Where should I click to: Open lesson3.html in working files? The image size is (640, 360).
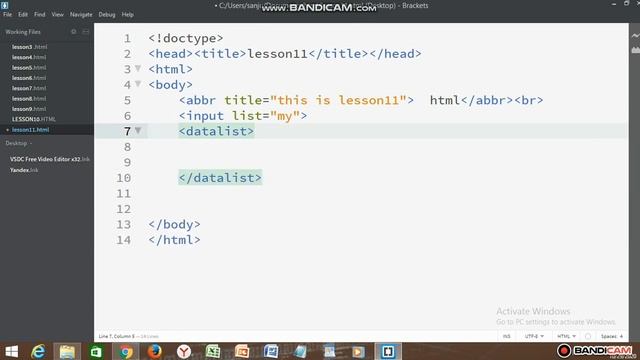click(x=29, y=47)
